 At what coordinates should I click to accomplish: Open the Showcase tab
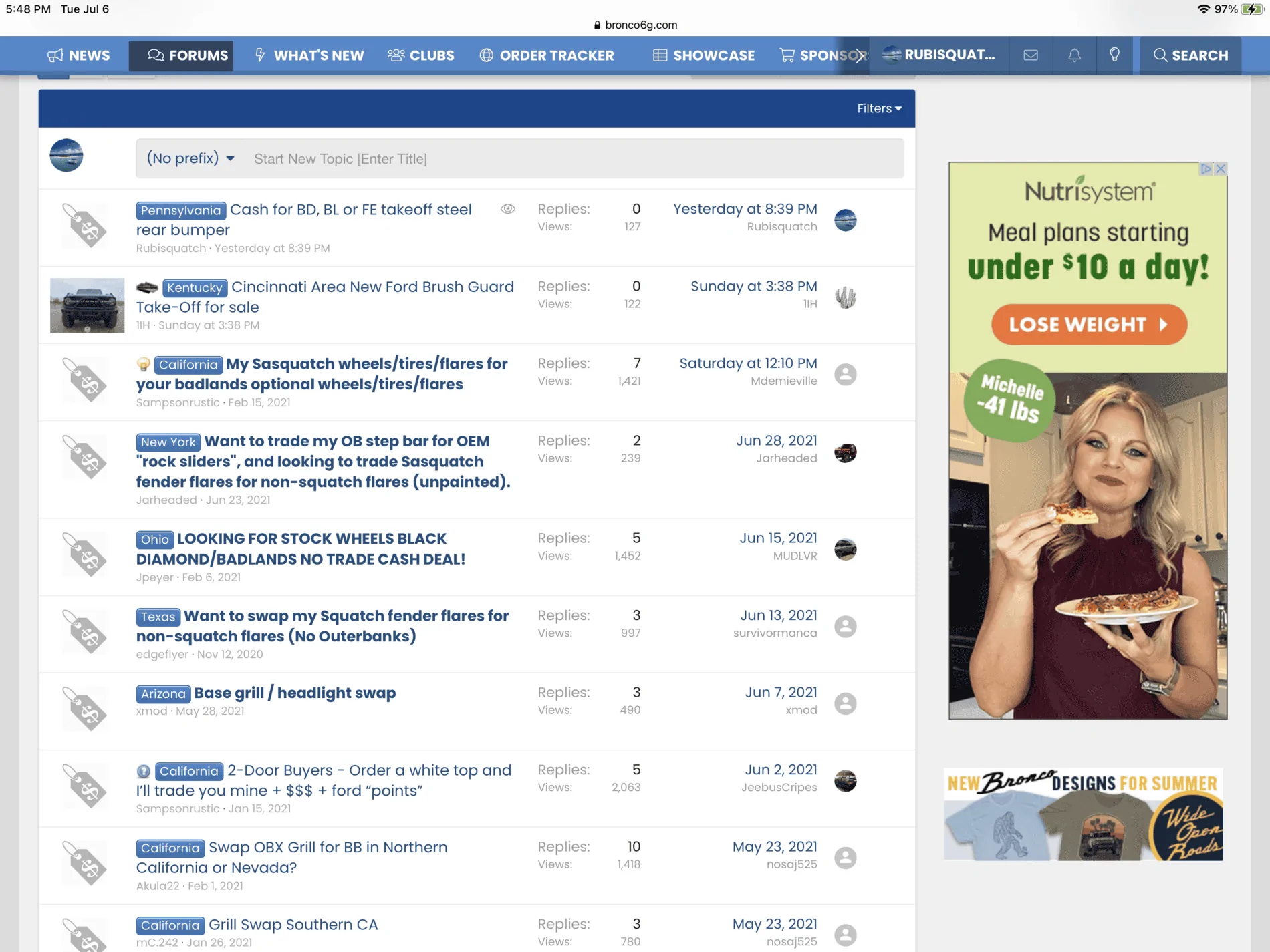(x=704, y=55)
